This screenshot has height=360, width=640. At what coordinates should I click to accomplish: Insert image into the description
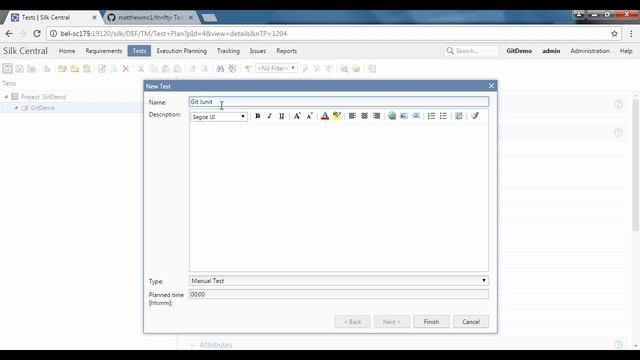(x=404, y=116)
